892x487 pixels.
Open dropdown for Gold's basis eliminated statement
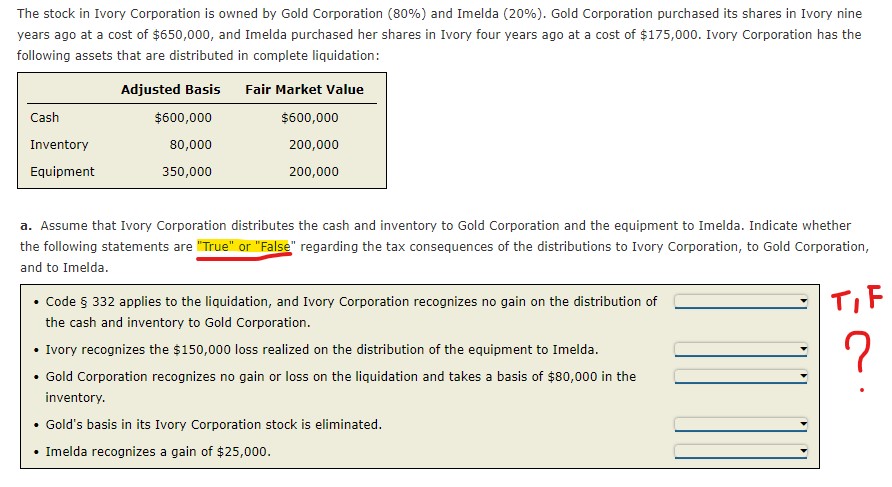point(741,424)
